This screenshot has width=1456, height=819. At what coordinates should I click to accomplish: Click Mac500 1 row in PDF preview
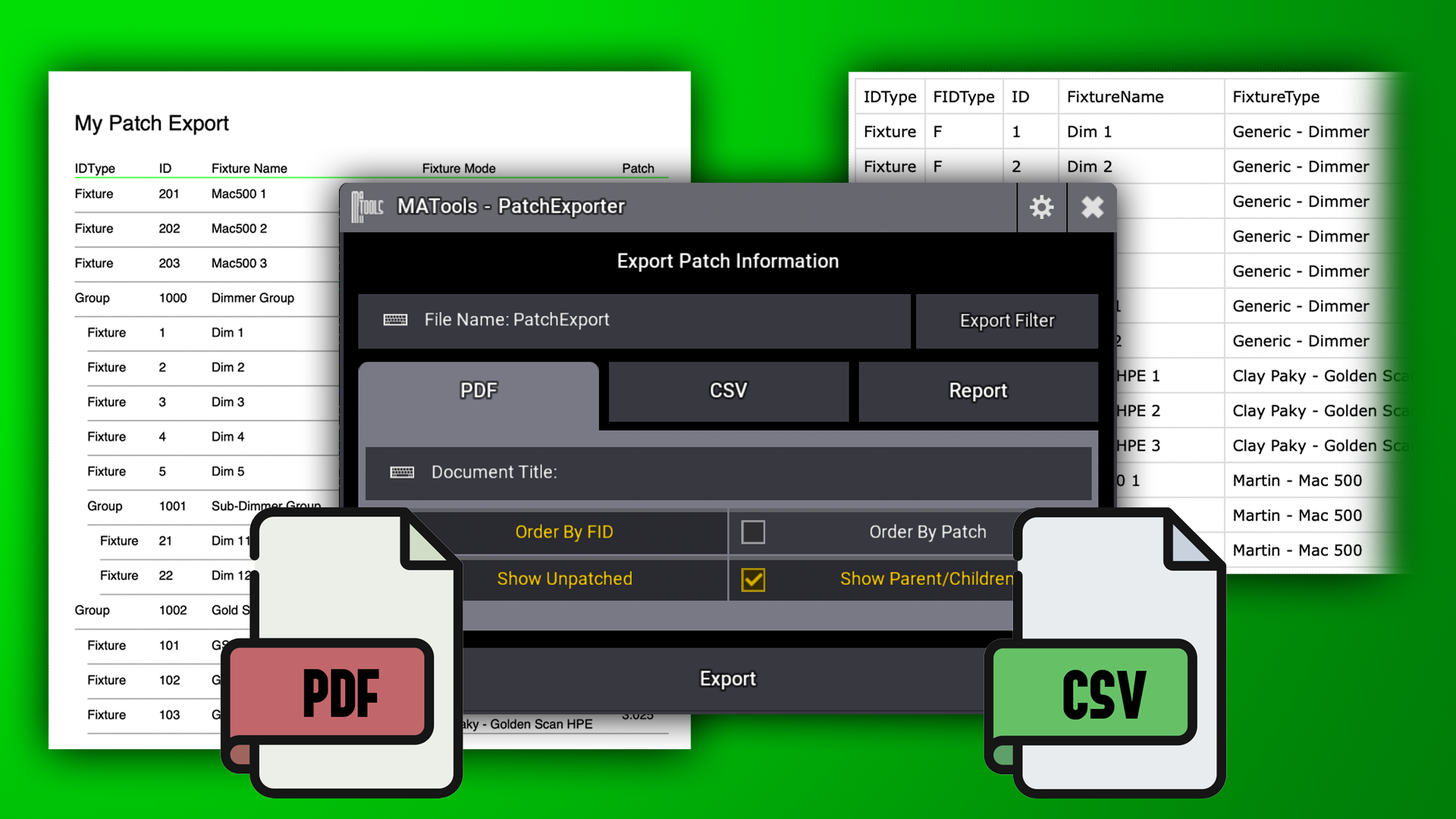[x=206, y=194]
